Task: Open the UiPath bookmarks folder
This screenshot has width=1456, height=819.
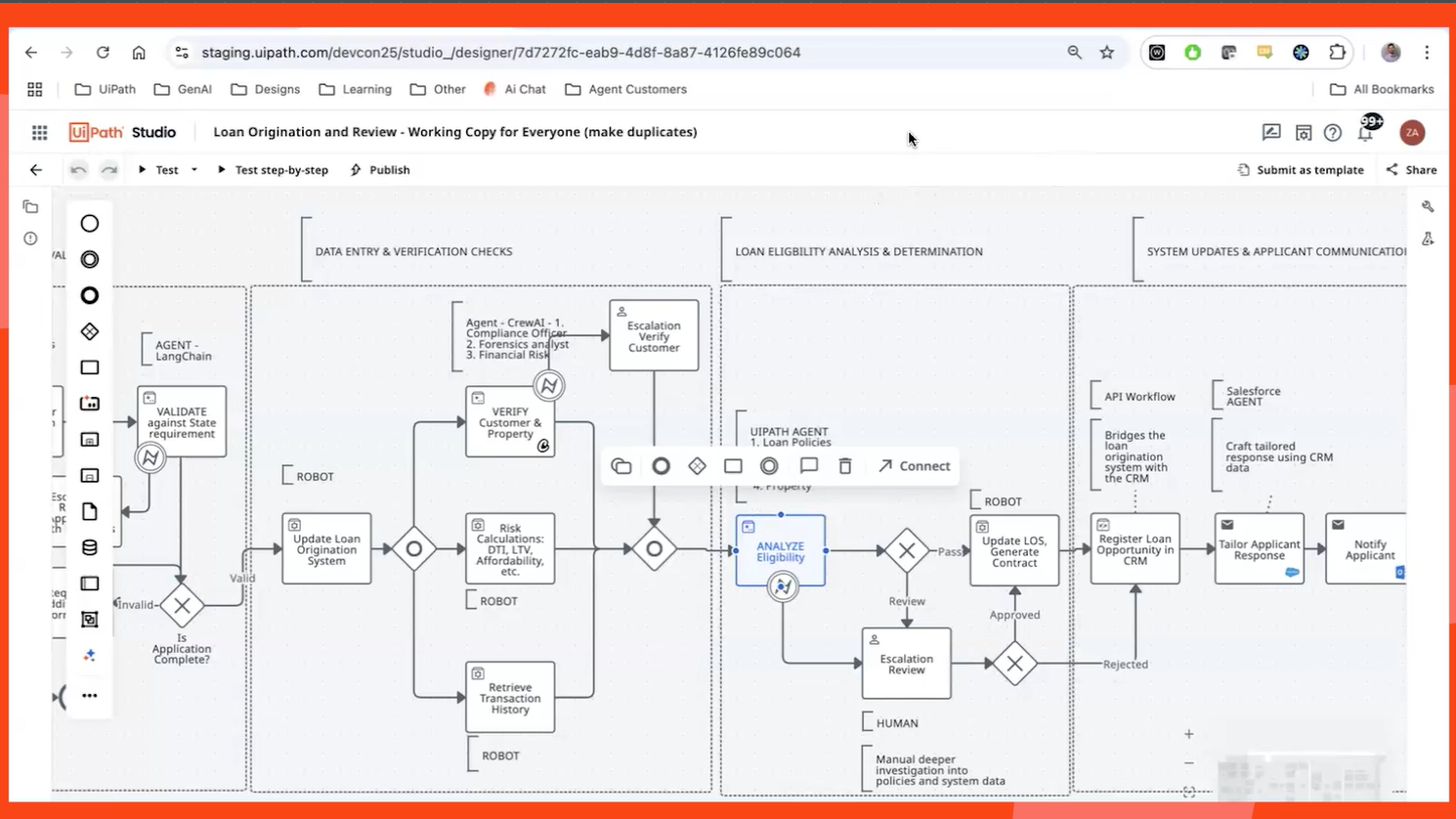Action: click(106, 90)
